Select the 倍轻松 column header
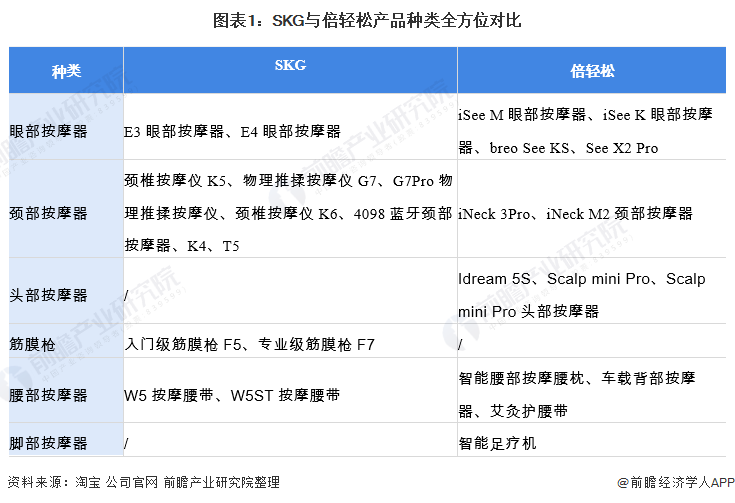This screenshot has height=503, width=735. (x=592, y=70)
